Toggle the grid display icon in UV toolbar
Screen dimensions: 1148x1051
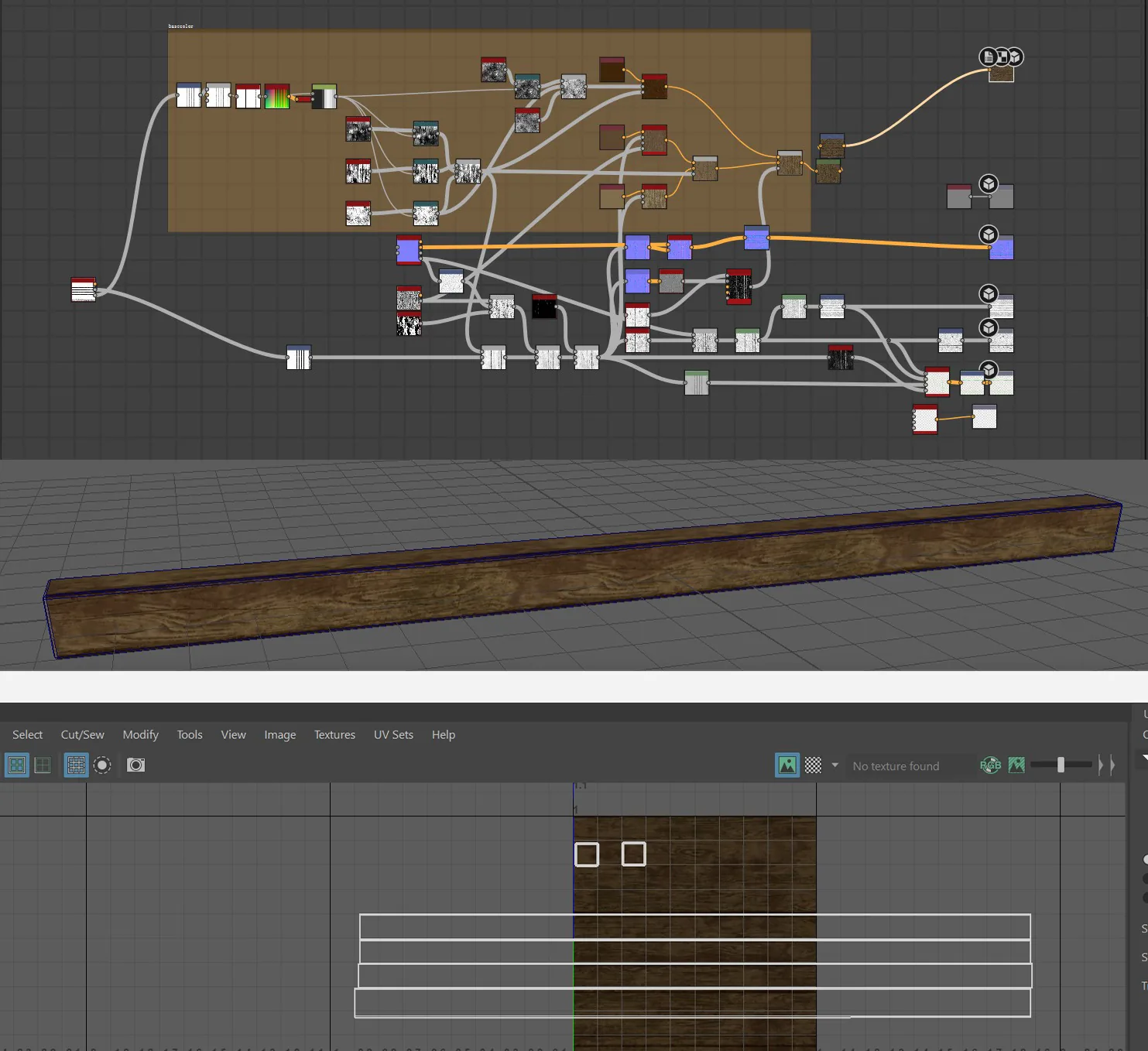click(76, 765)
